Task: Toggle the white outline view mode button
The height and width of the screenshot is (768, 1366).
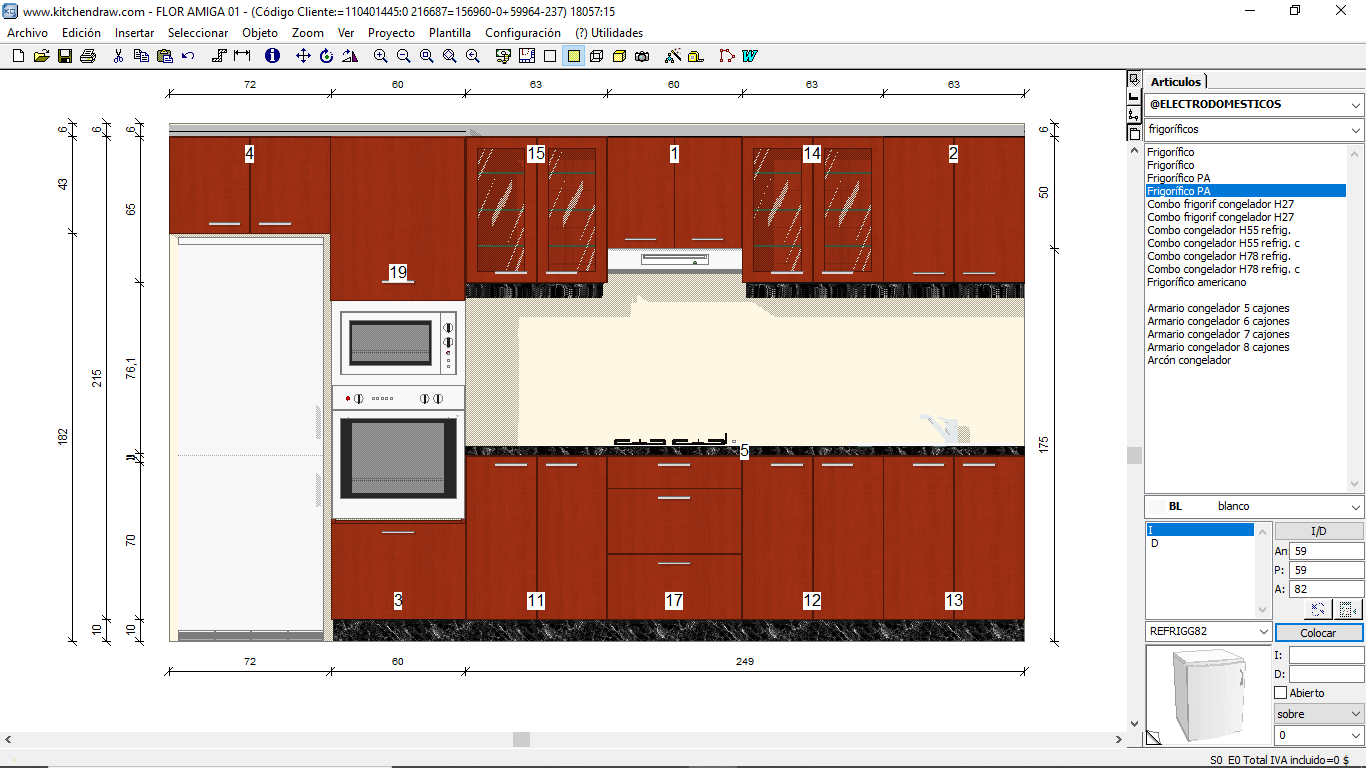Action: (550, 56)
